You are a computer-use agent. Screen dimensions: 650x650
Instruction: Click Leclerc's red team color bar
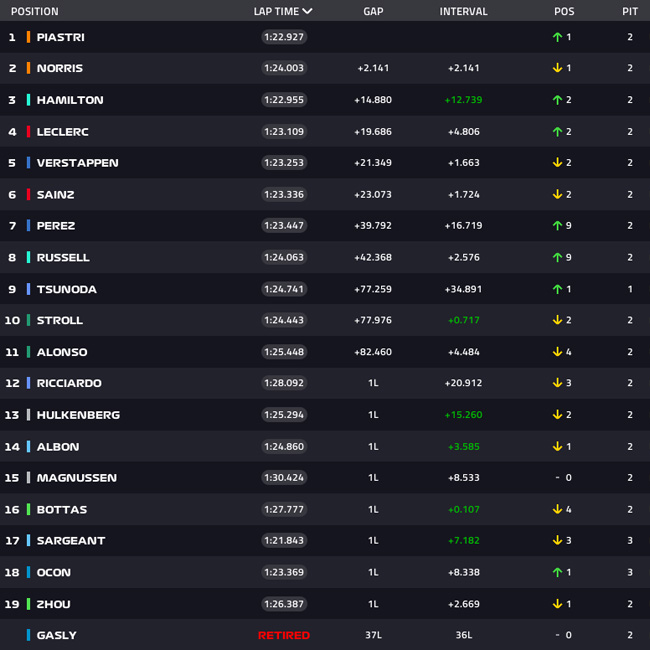pos(28,131)
